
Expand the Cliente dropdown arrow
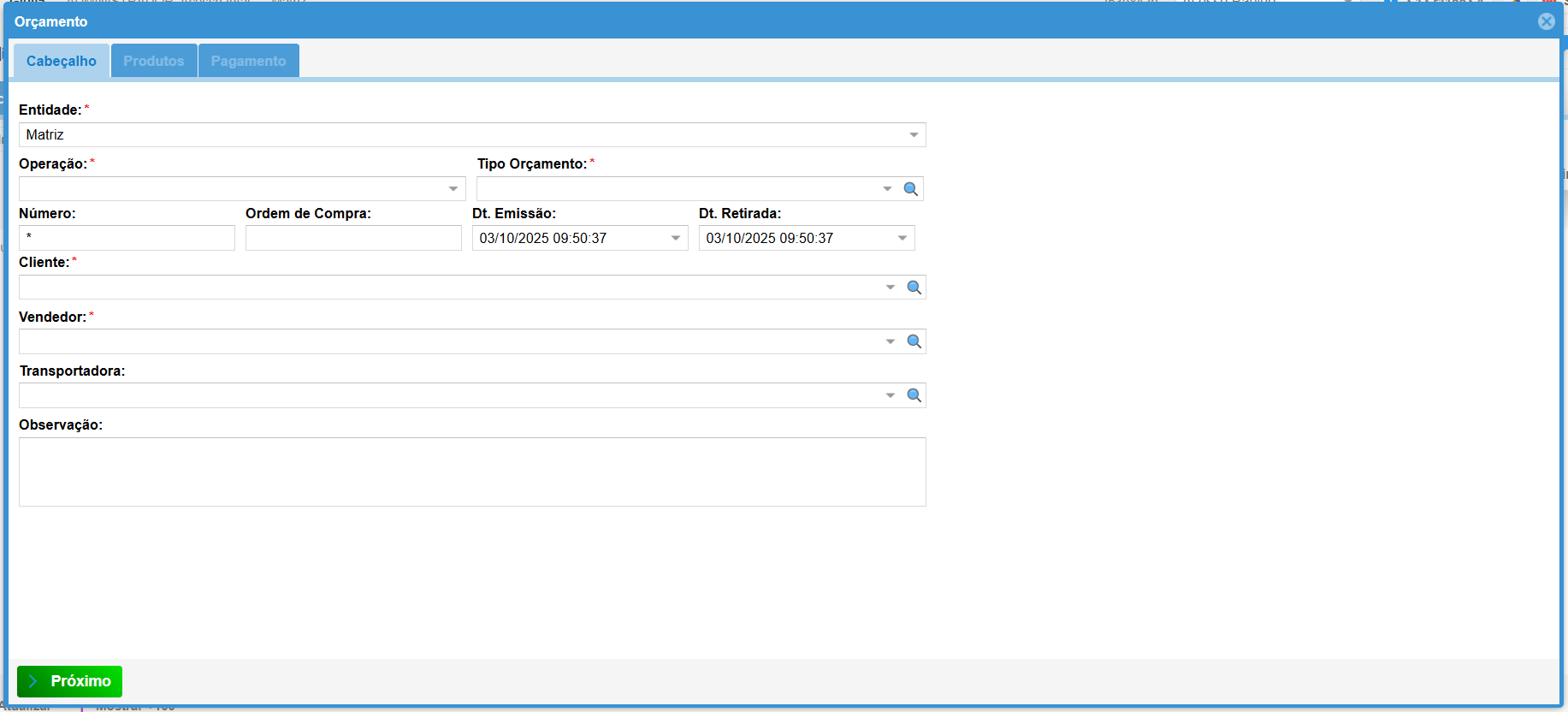pyautogui.click(x=891, y=288)
